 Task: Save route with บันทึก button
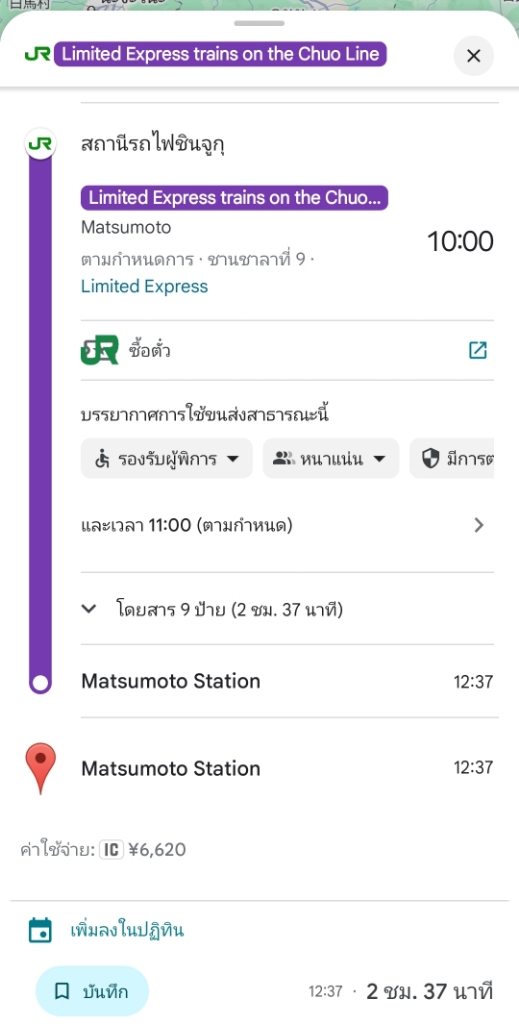(92, 991)
